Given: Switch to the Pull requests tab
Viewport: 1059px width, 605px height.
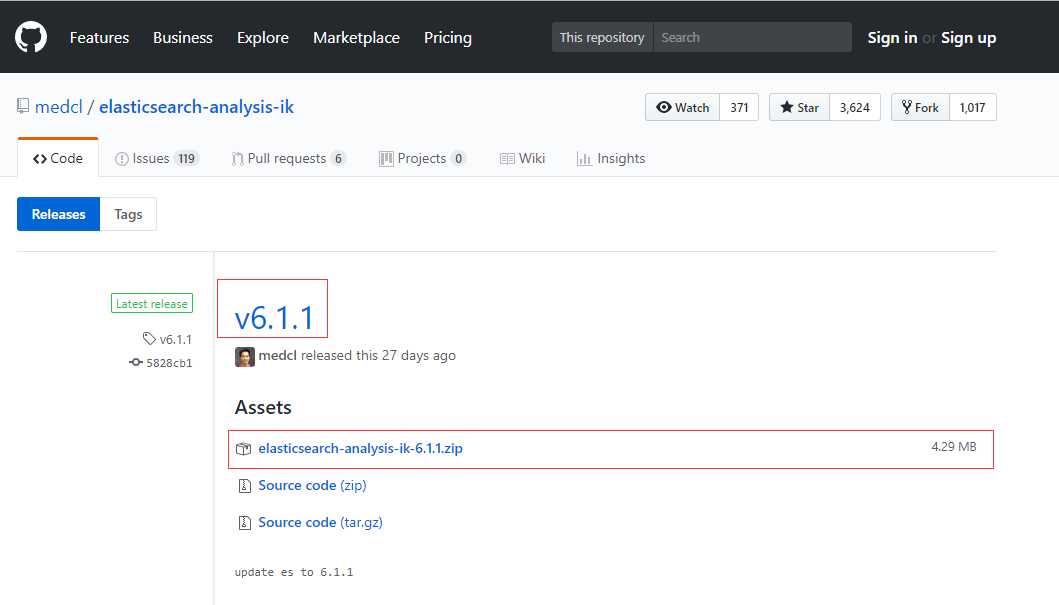Looking at the screenshot, I should coord(287,159).
